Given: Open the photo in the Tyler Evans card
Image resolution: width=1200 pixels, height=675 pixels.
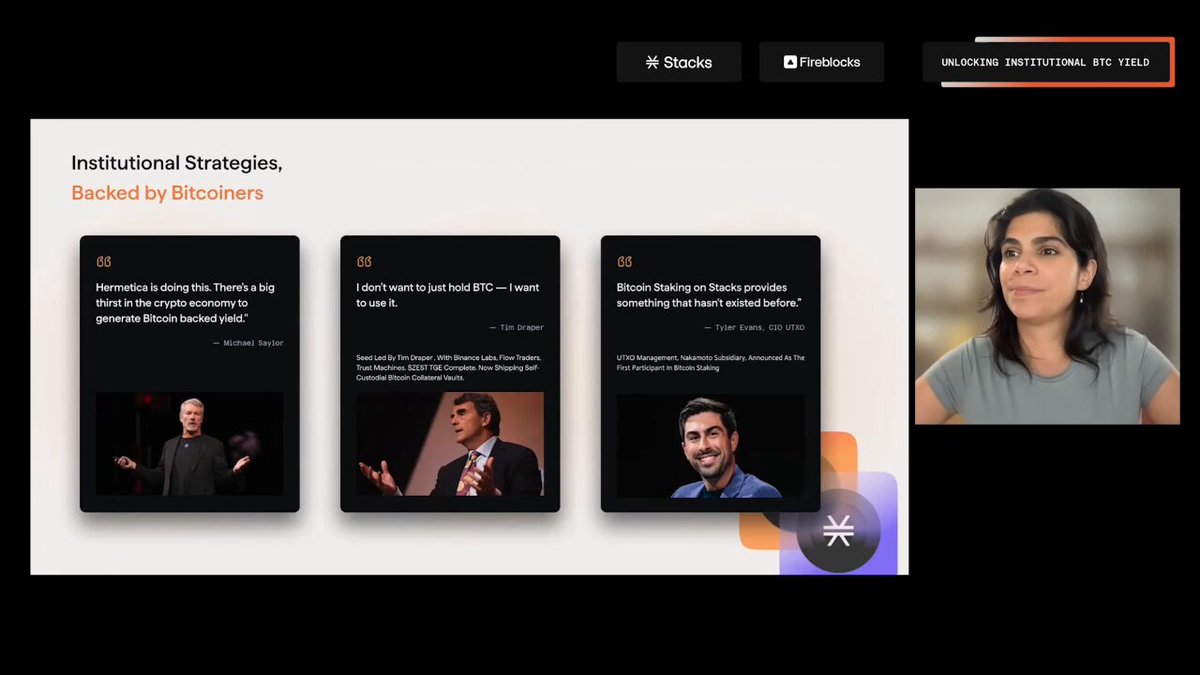Looking at the screenshot, I should coord(711,446).
